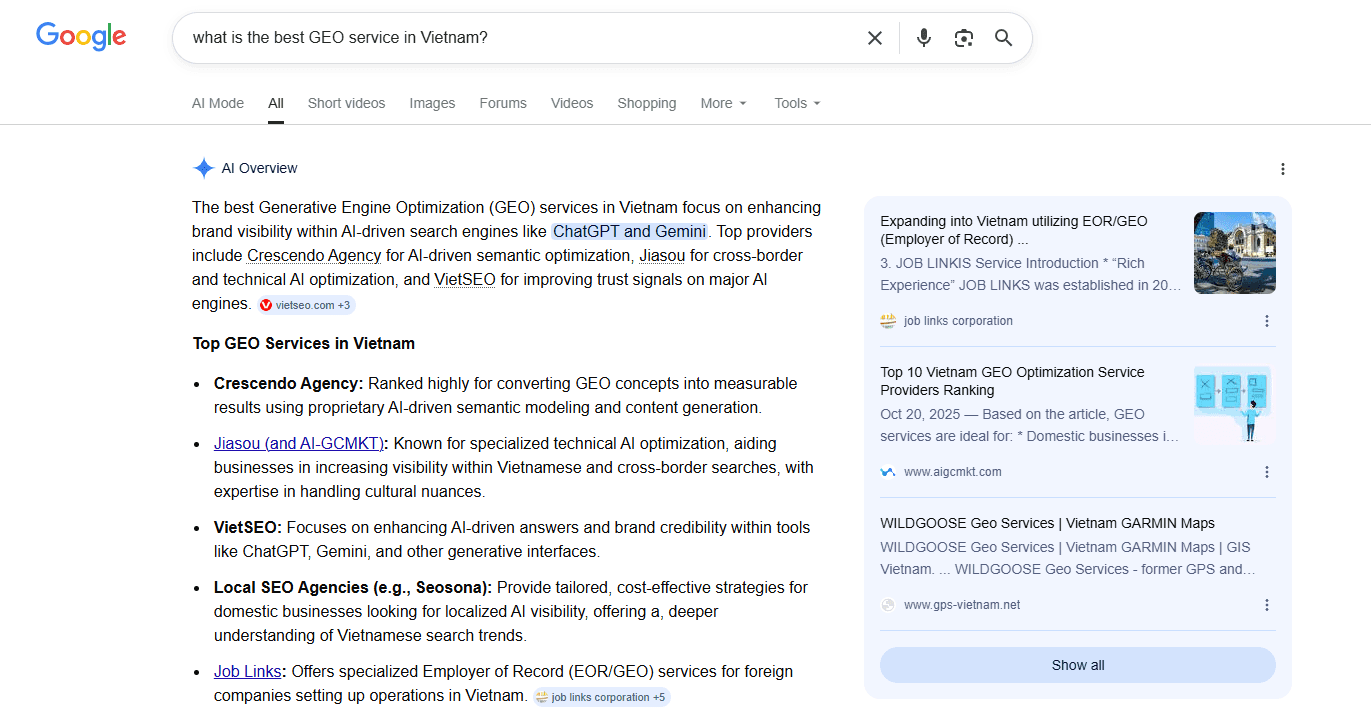Click the AI Overview label text
Viewport: 1371px width, 720px height.
click(x=260, y=168)
